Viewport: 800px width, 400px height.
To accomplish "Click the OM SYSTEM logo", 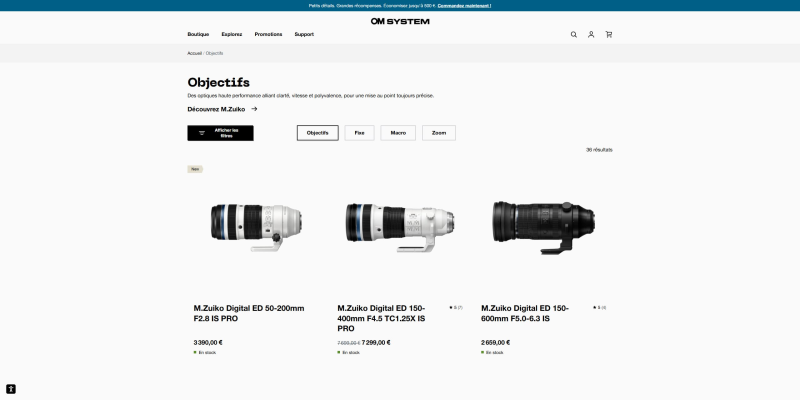I will click(400, 21).
